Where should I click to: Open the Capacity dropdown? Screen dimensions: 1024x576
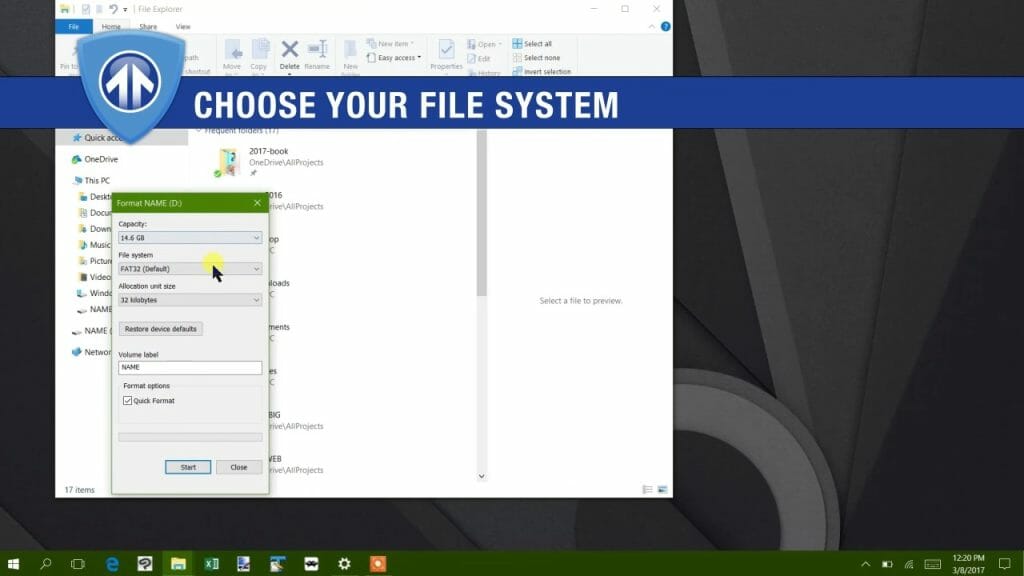pyautogui.click(x=190, y=238)
